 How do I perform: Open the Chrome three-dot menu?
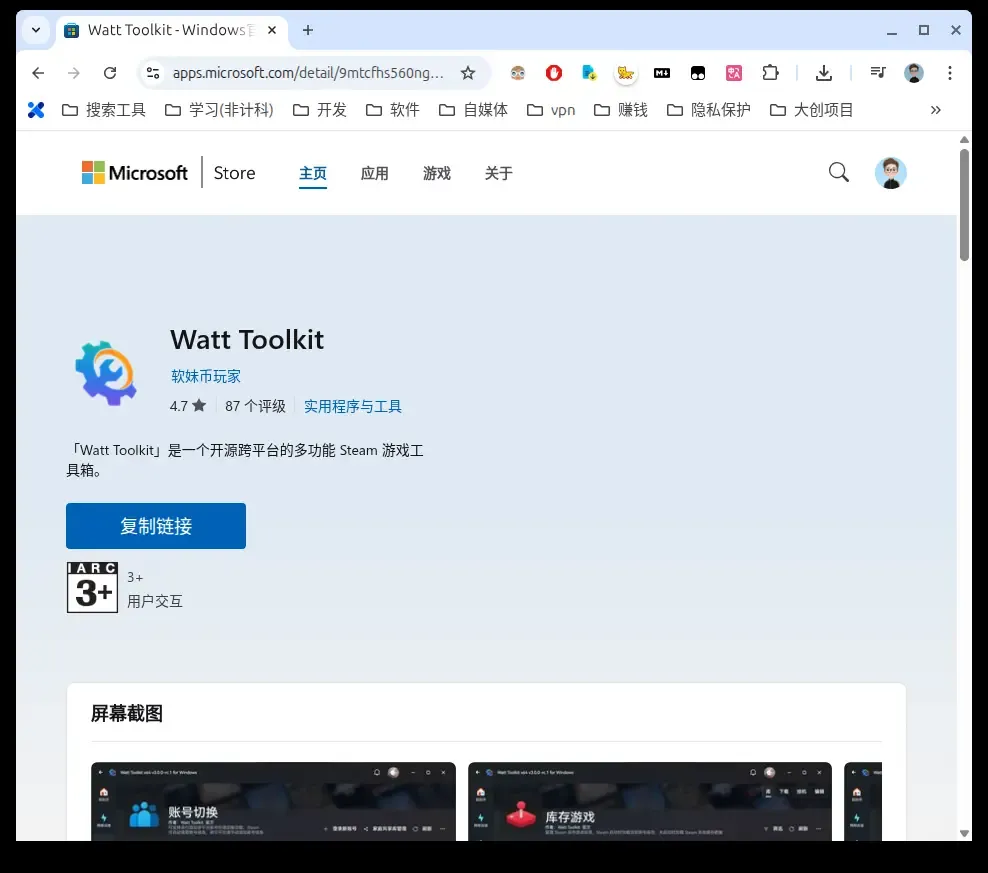pos(948,72)
